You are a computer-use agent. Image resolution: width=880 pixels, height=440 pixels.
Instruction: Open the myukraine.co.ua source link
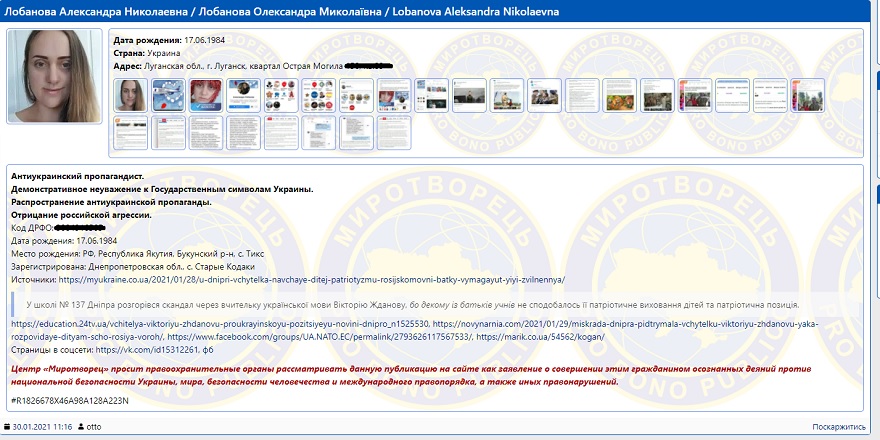coord(311,279)
